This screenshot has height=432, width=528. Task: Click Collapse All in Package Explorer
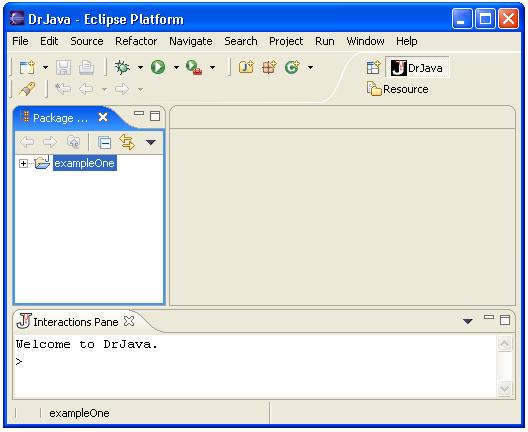[104, 143]
